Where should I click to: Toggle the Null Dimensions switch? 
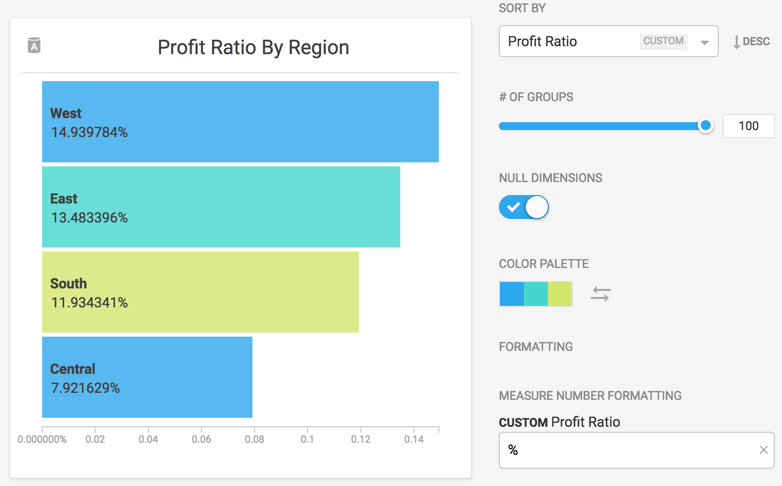(x=524, y=207)
